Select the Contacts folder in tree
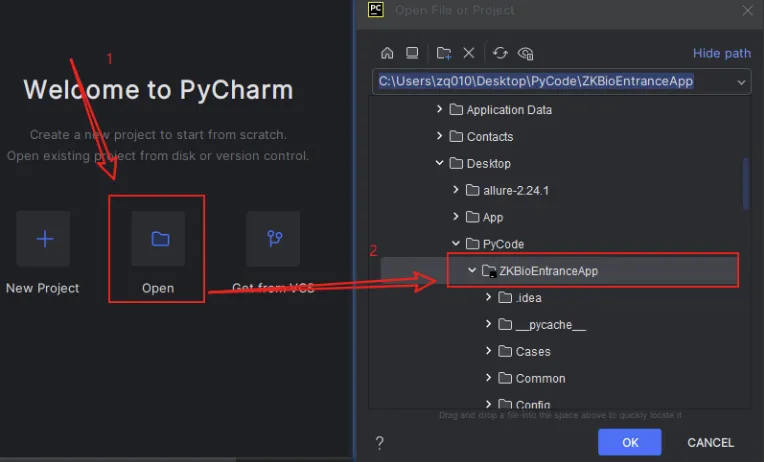Image resolution: width=764 pixels, height=462 pixels. click(489, 137)
